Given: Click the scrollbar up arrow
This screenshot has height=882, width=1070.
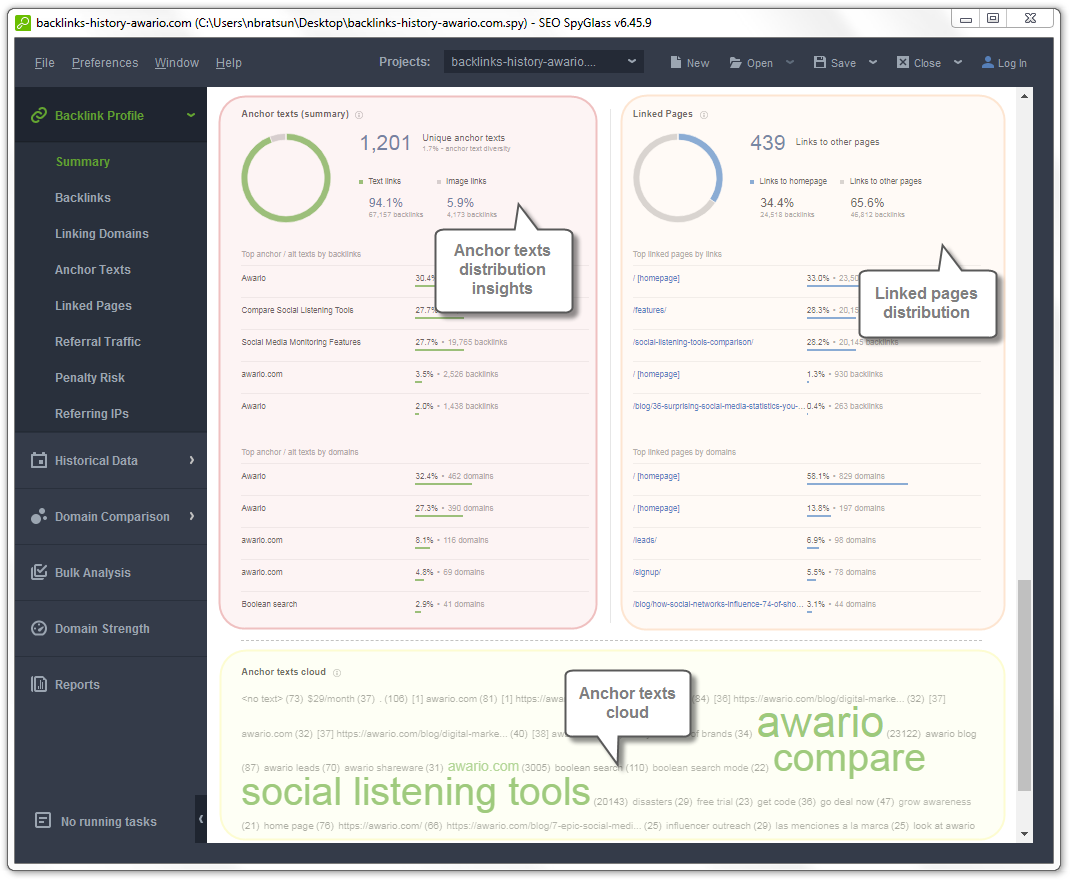Looking at the screenshot, I should click(x=1024, y=96).
